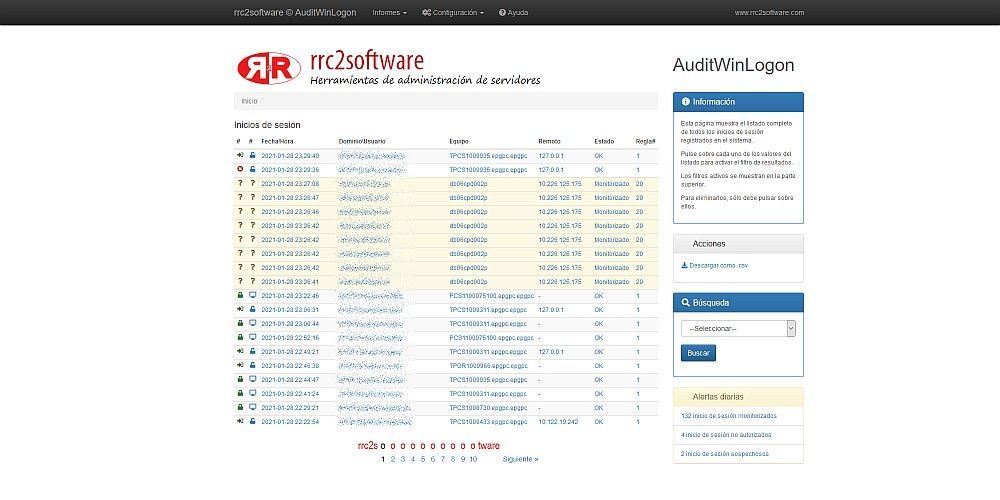This screenshot has width=1000, height=500.
Task: Open the 2 inicio de sesión sospechosos alert
Action: pyautogui.click(x=724, y=454)
